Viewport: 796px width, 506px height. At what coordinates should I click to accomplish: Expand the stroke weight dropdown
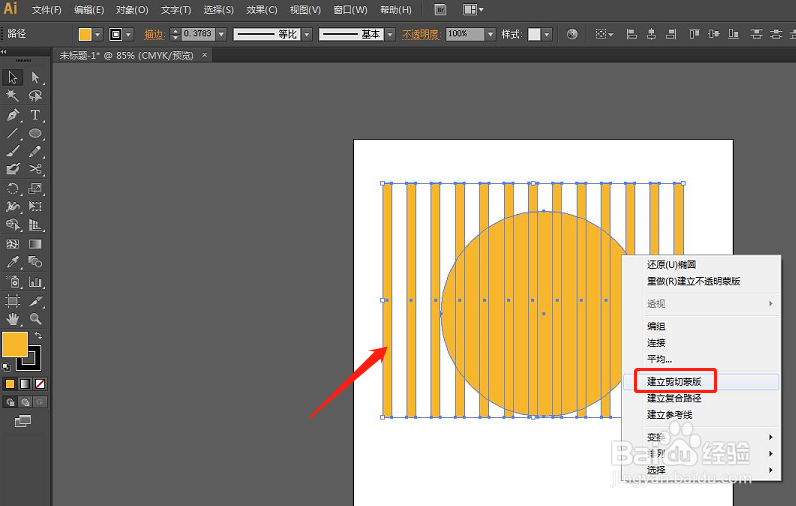221,35
